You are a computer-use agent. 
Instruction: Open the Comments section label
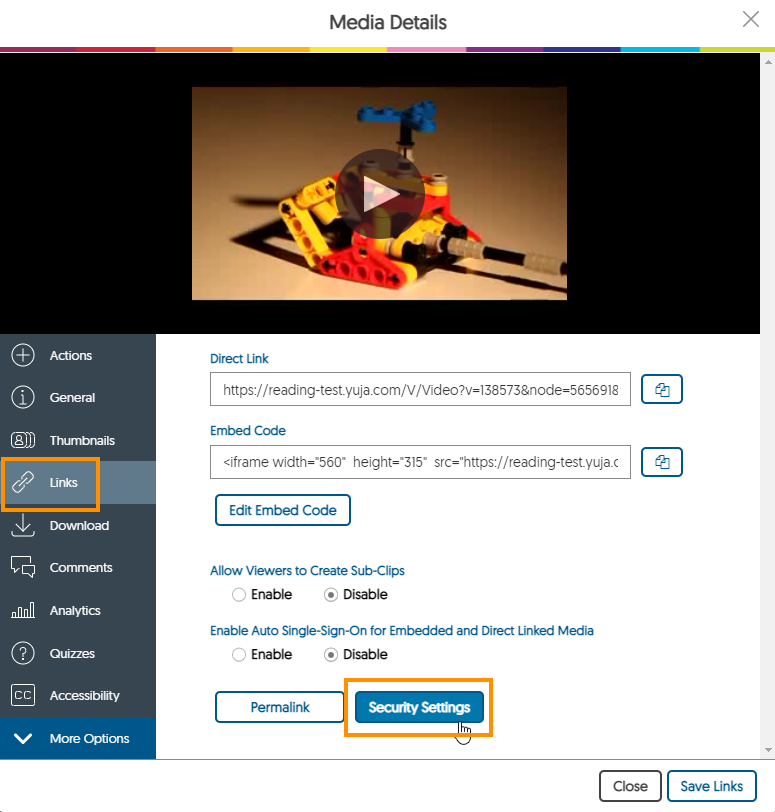tap(81, 568)
